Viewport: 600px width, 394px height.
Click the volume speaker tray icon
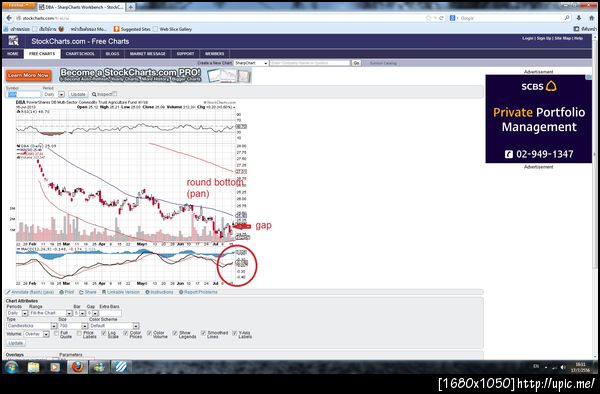pyautogui.click(x=562, y=367)
